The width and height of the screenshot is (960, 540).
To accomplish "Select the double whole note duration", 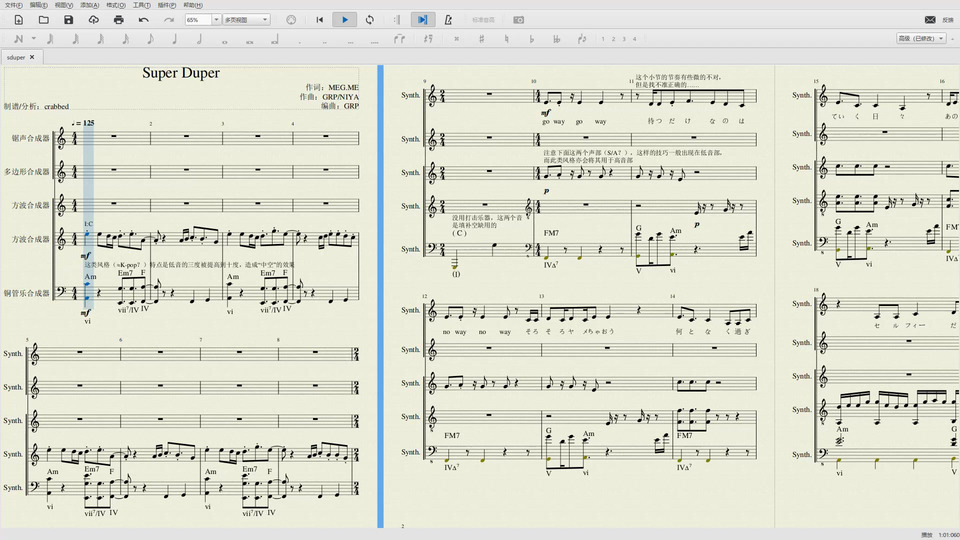I will pyautogui.click(x=250, y=40).
